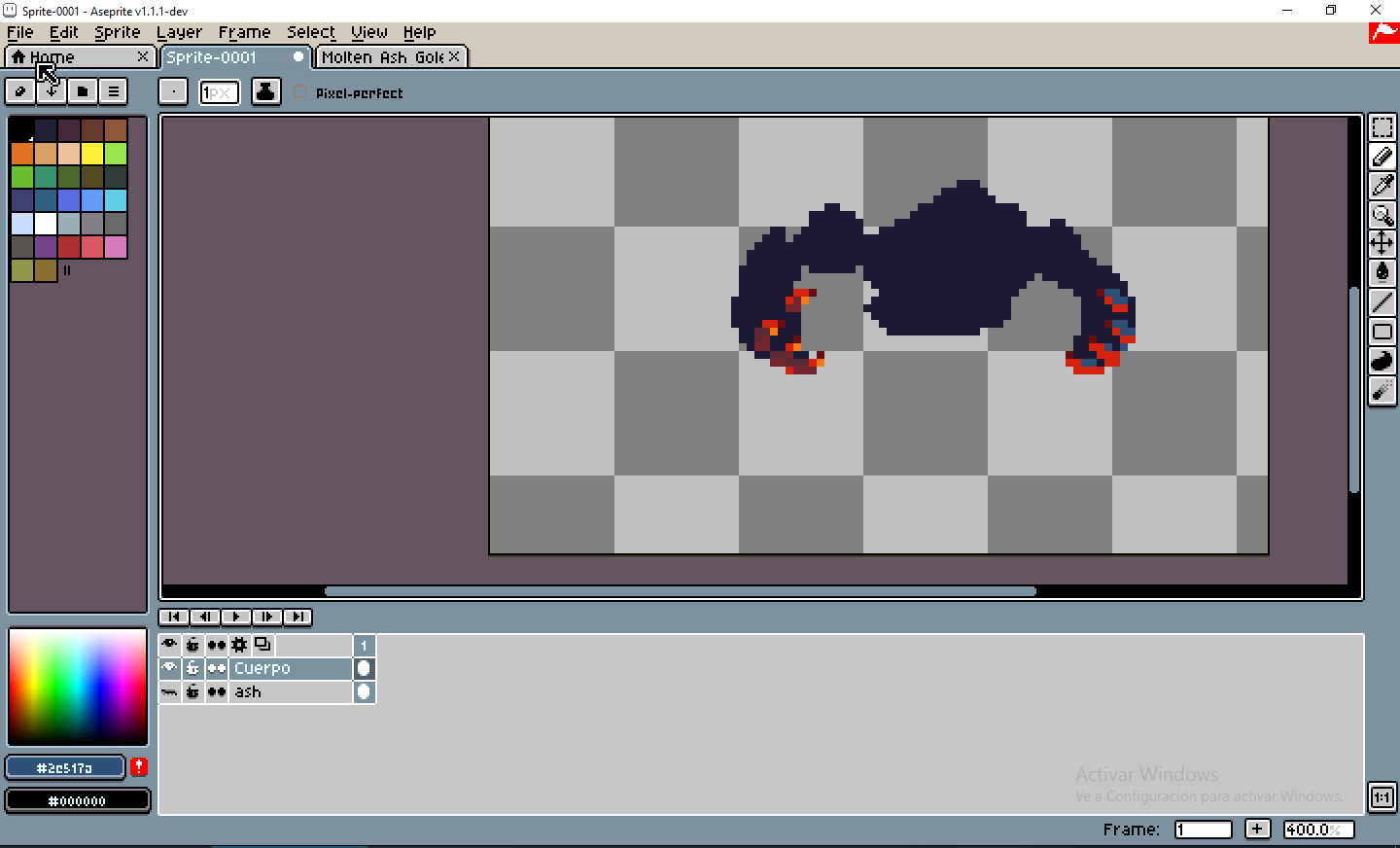Open the Edit menu
Image resolution: width=1400 pixels, height=848 pixels.
(x=64, y=32)
